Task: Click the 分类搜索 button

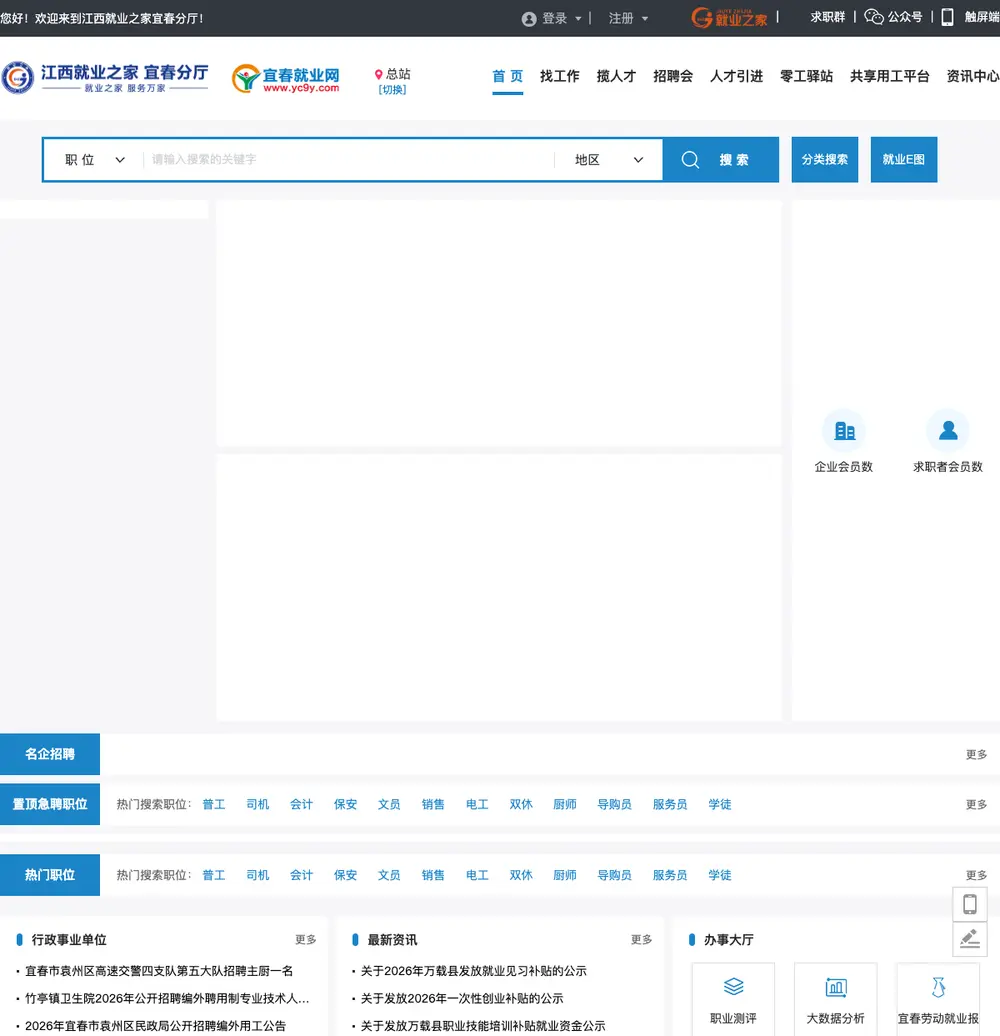Action: click(825, 160)
